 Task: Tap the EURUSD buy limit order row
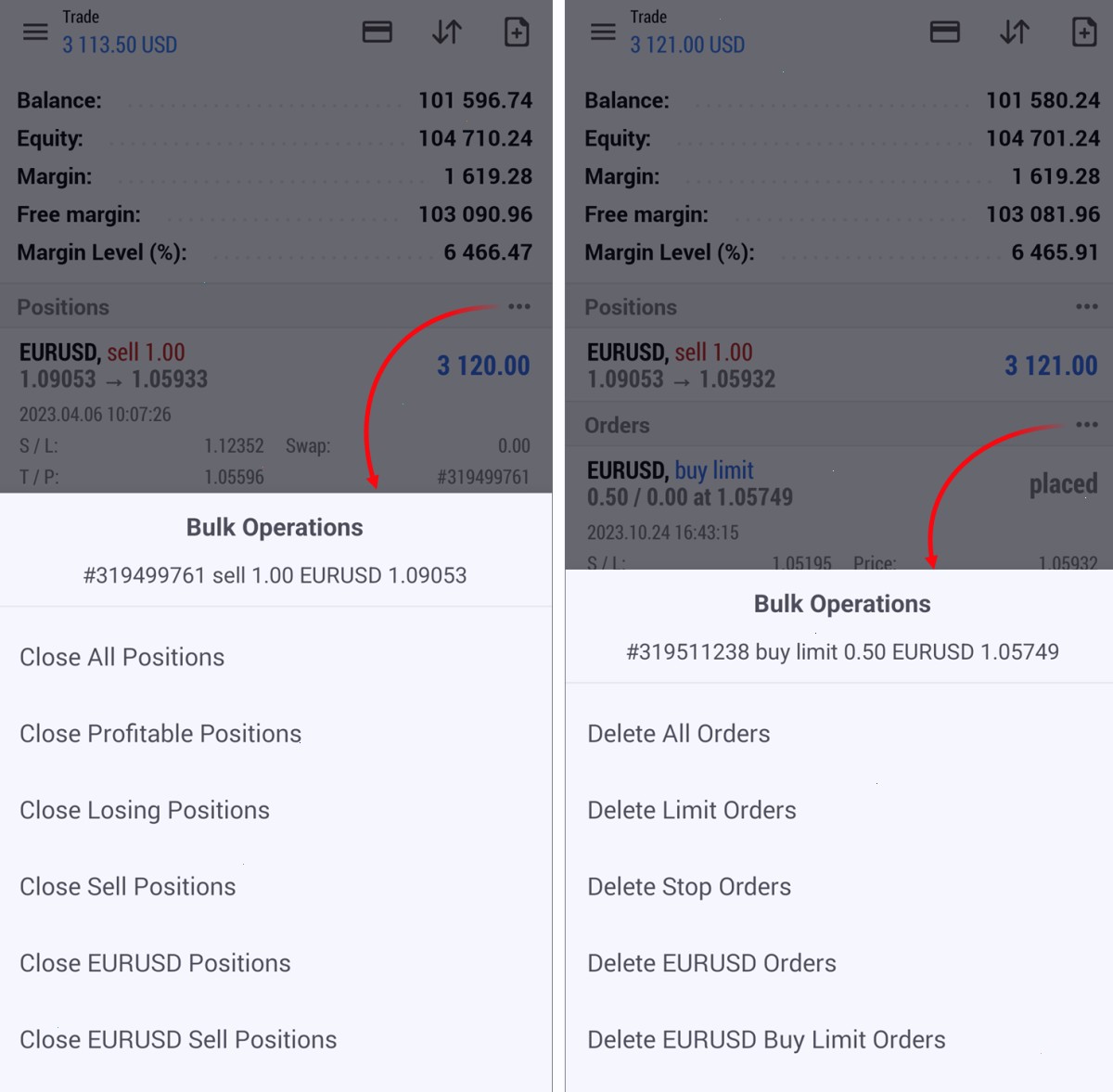(x=839, y=508)
